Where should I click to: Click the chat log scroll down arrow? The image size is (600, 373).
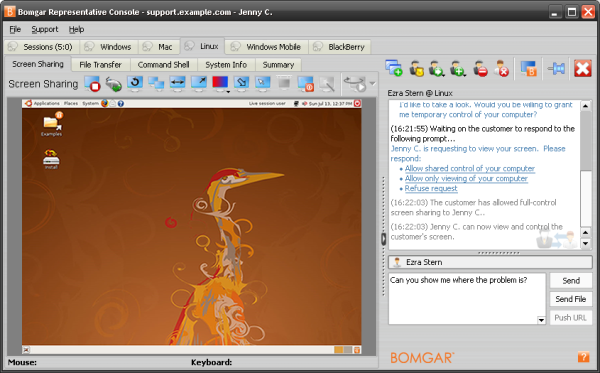[585, 243]
